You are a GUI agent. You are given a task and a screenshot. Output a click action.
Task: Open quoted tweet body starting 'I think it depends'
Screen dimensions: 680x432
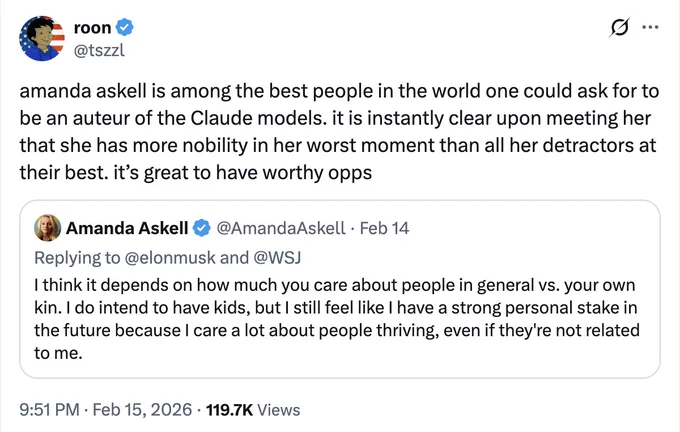337,319
